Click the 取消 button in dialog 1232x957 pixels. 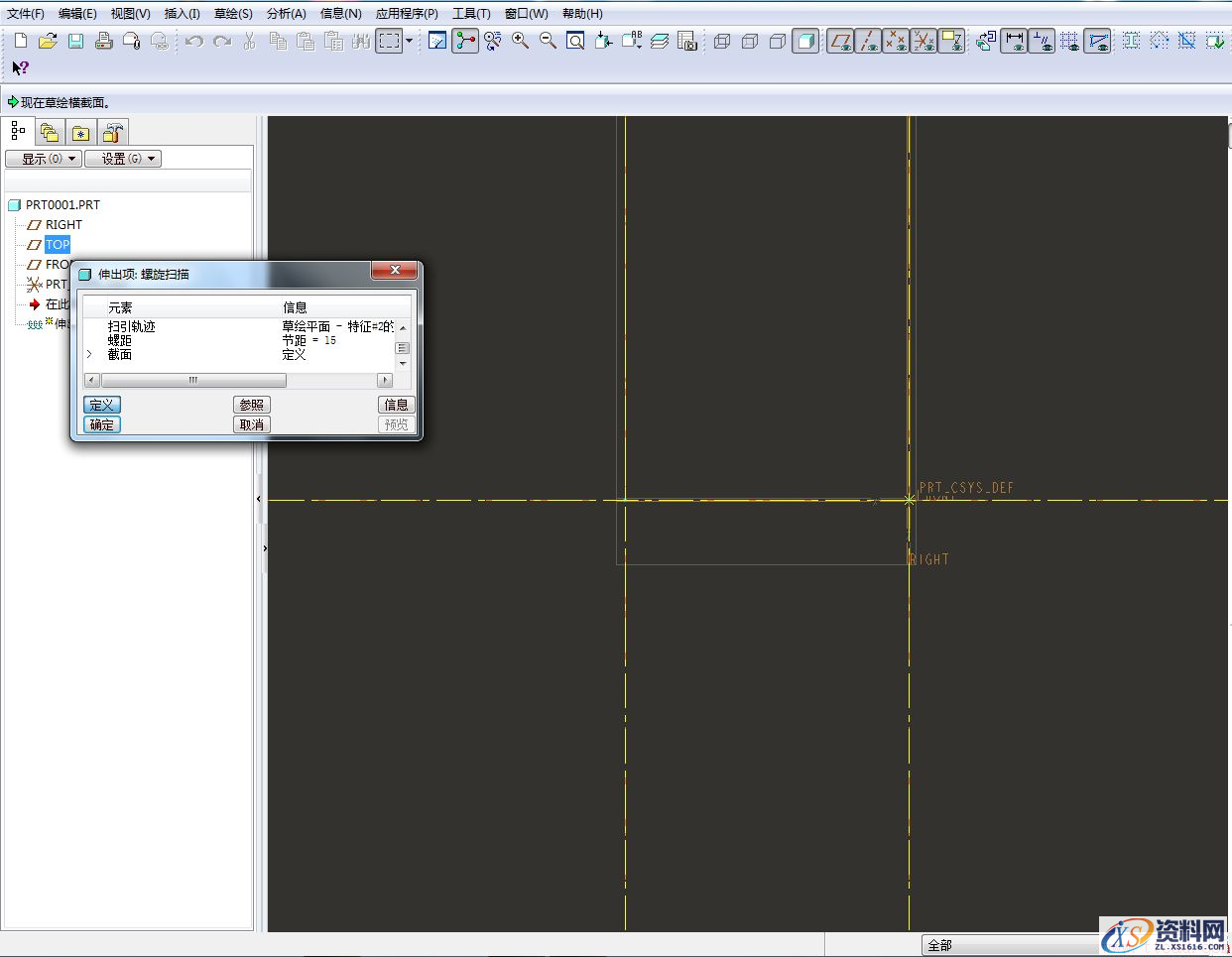(x=252, y=424)
